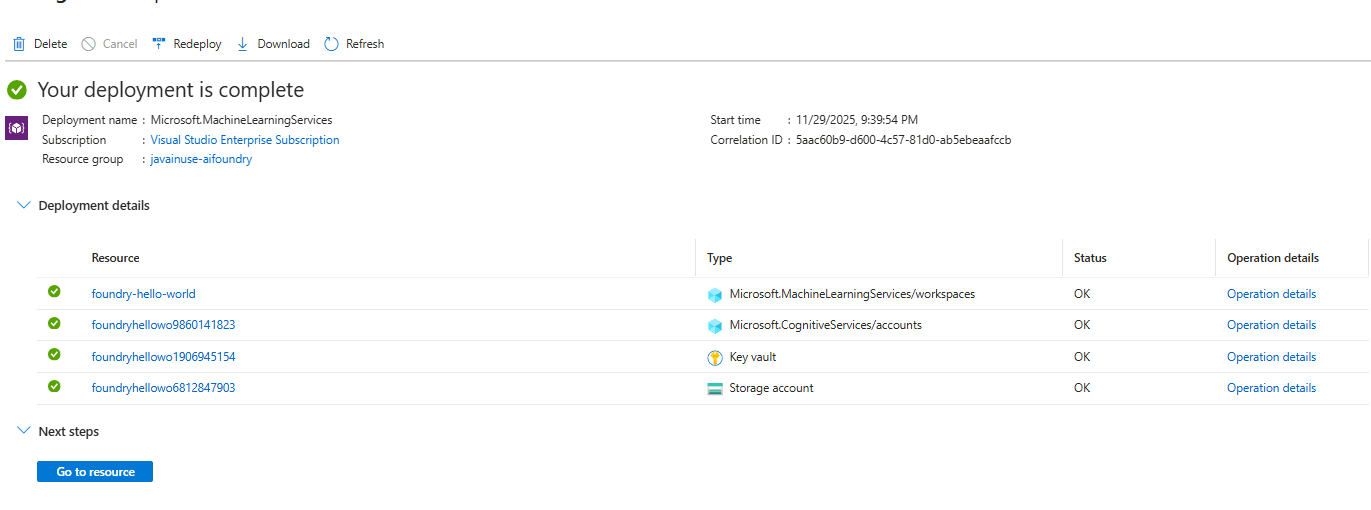
Task: Click the Type column header
Action: pos(720,258)
